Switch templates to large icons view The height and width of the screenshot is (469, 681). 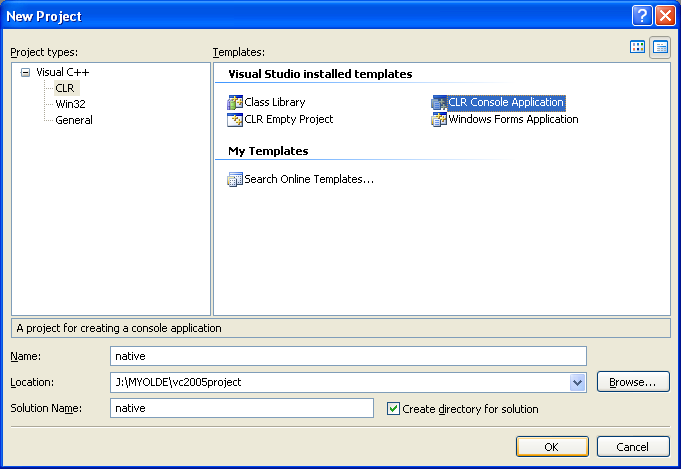point(637,47)
